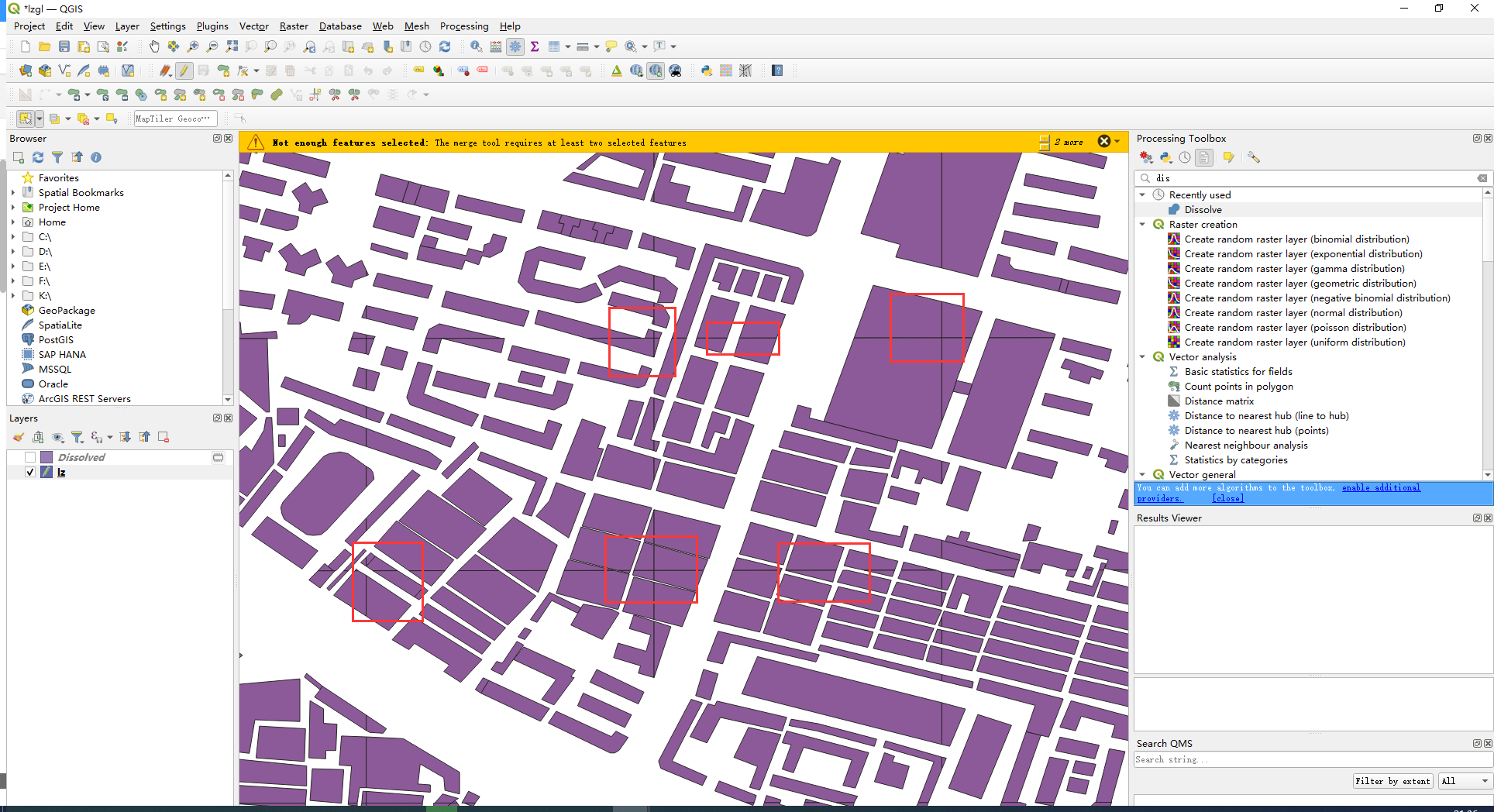
Task: Select PostGIS in Browser
Action: (x=56, y=340)
